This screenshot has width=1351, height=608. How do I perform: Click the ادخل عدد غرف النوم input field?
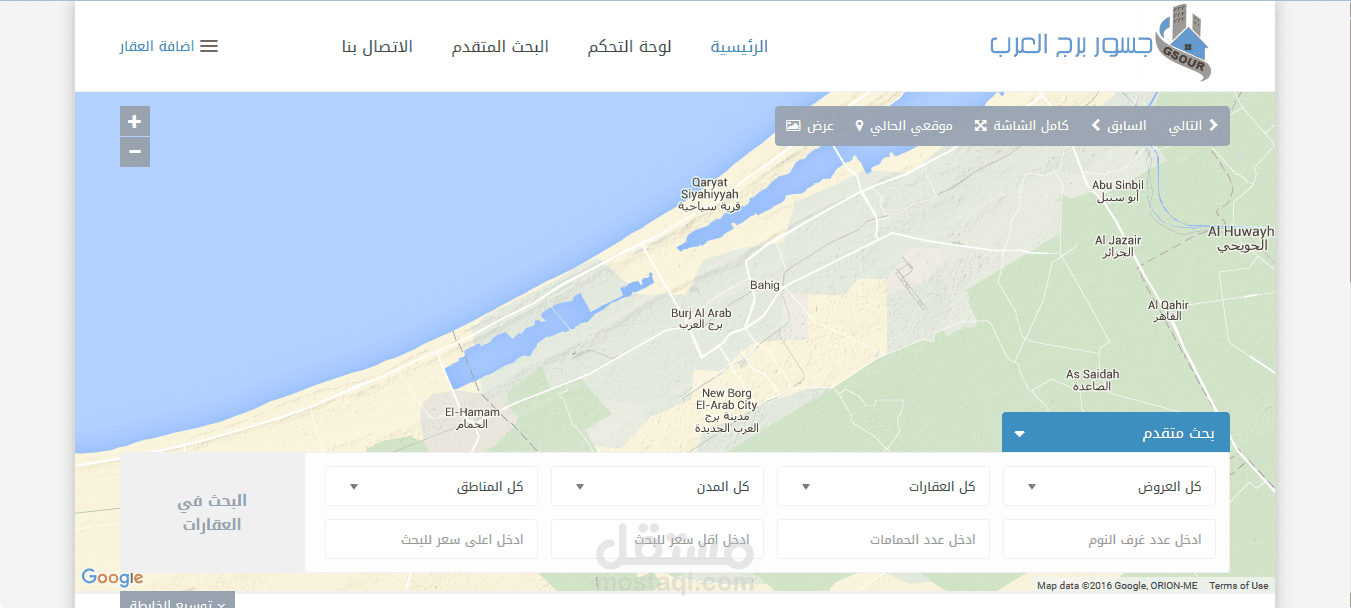1109,538
